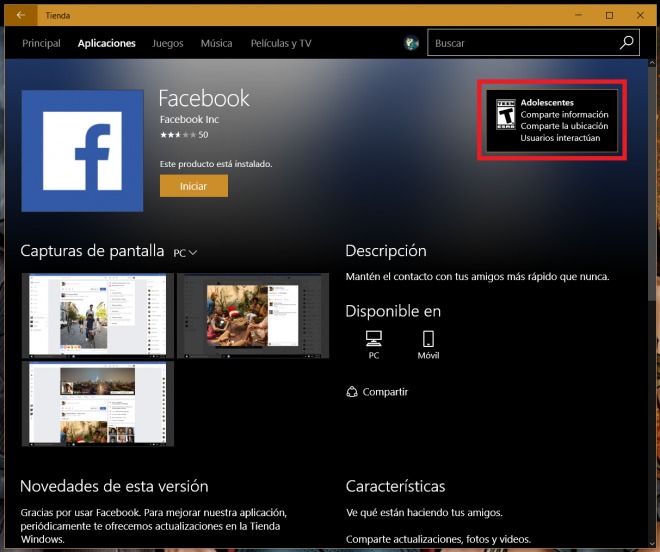Expand the PC screenshots dropdown

[x=185, y=253]
